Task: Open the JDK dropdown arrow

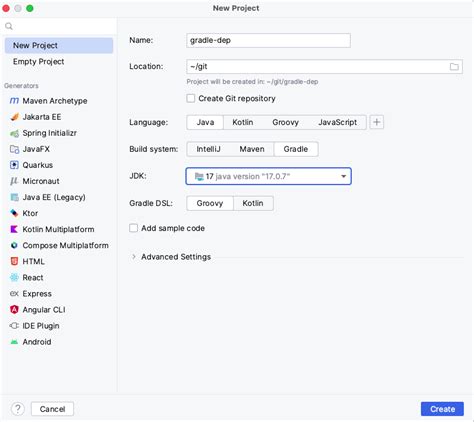Action: [x=343, y=176]
